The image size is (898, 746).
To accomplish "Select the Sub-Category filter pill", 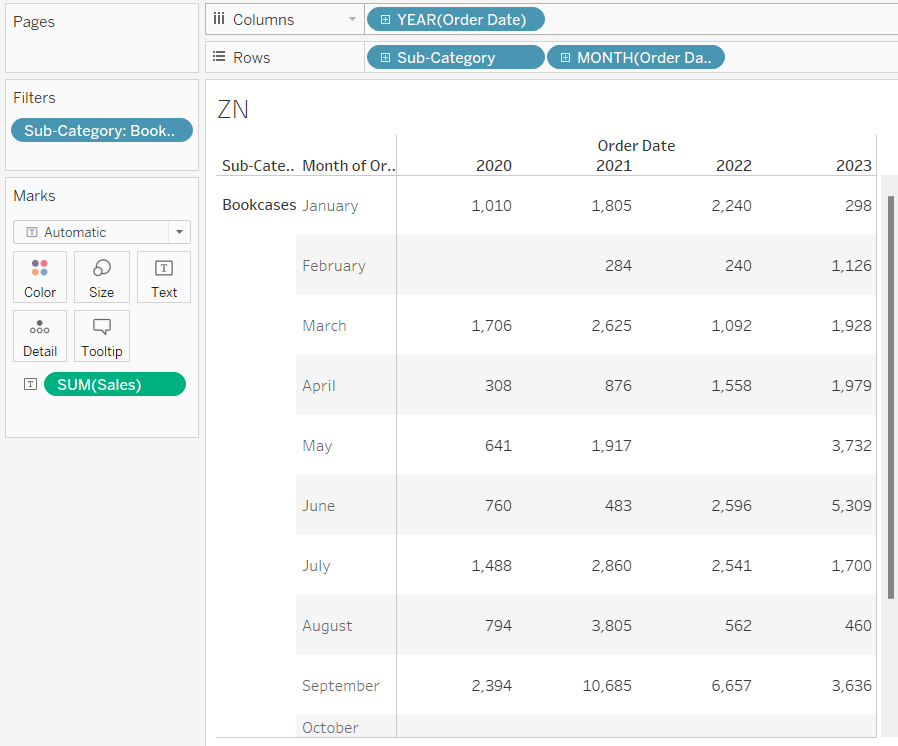I will point(101,130).
